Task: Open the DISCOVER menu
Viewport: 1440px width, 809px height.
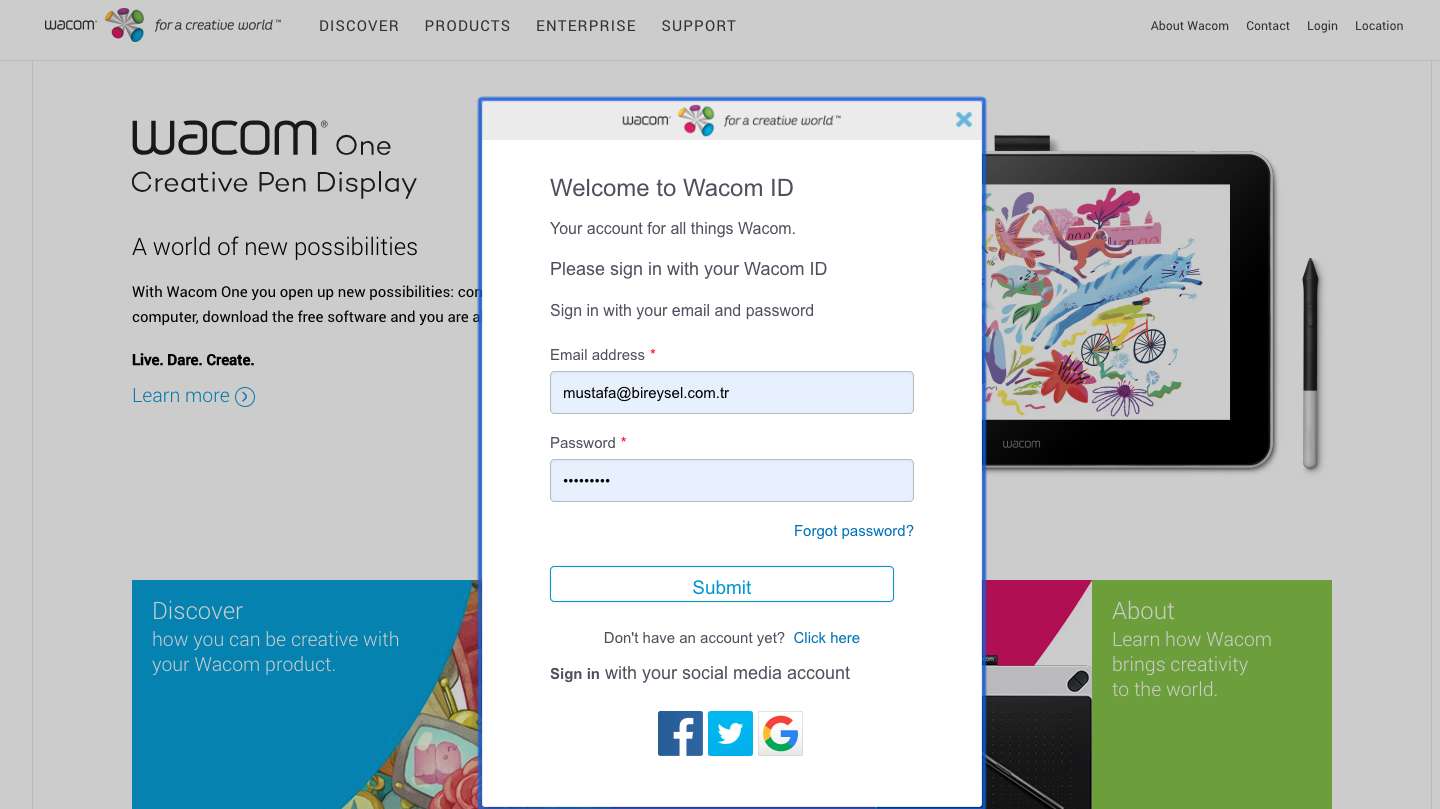Action: click(359, 26)
